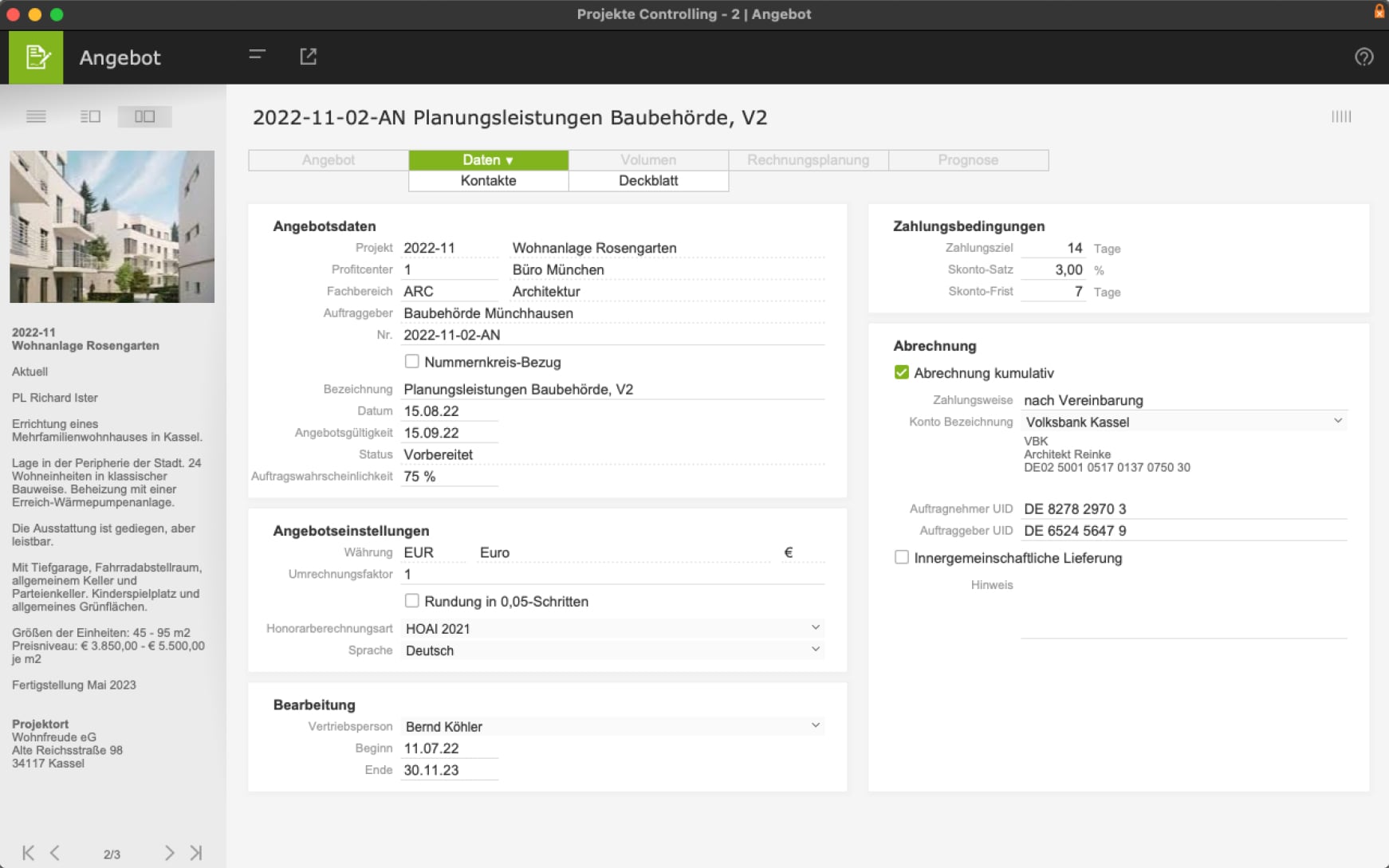Open the Rechnungsplanung tab

click(x=808, y=160)
